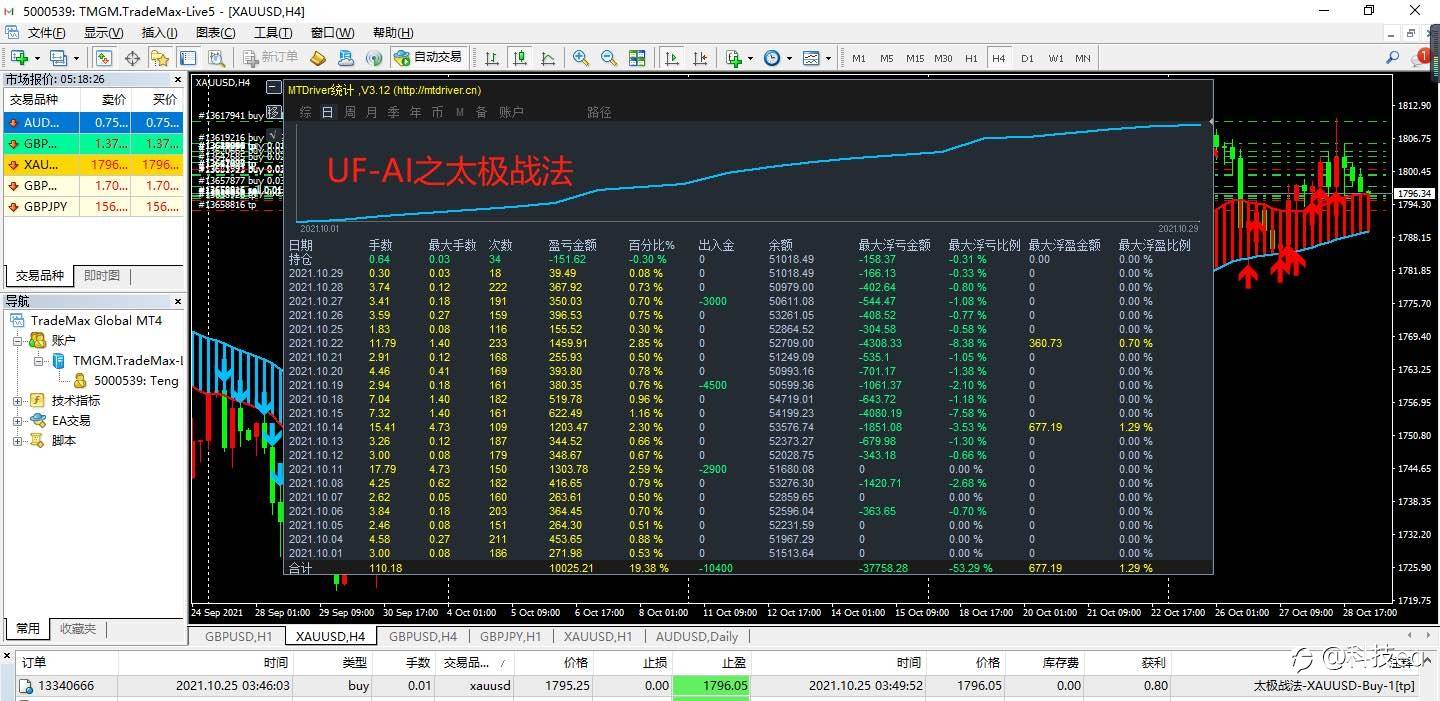Expand the 脚本 tree node
Screen dimensions: 1440x701
pyautogui.click(x=18, y=440)
